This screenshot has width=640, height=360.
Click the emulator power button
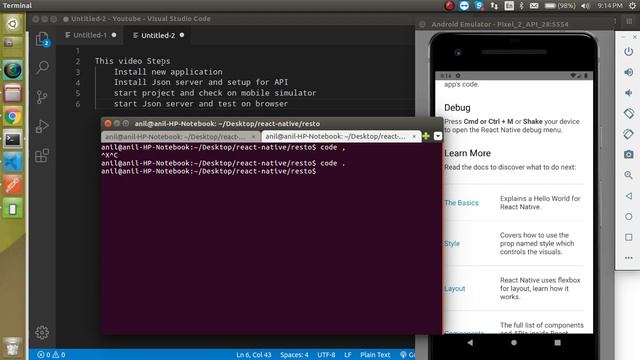pos(629,52)
